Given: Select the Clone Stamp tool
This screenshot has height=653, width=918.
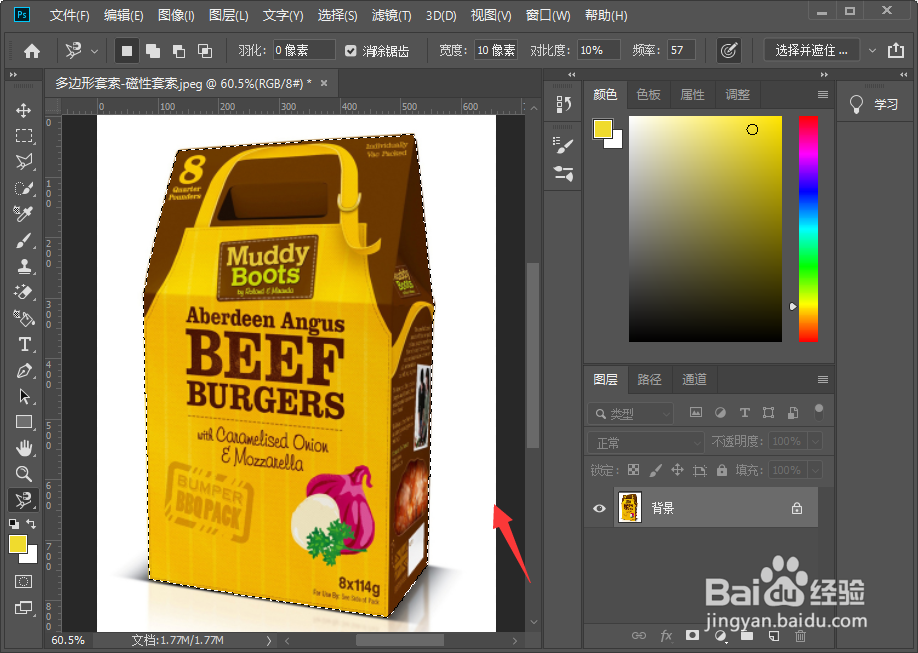Looking at the screenshot, I should (x=23, y=266).
